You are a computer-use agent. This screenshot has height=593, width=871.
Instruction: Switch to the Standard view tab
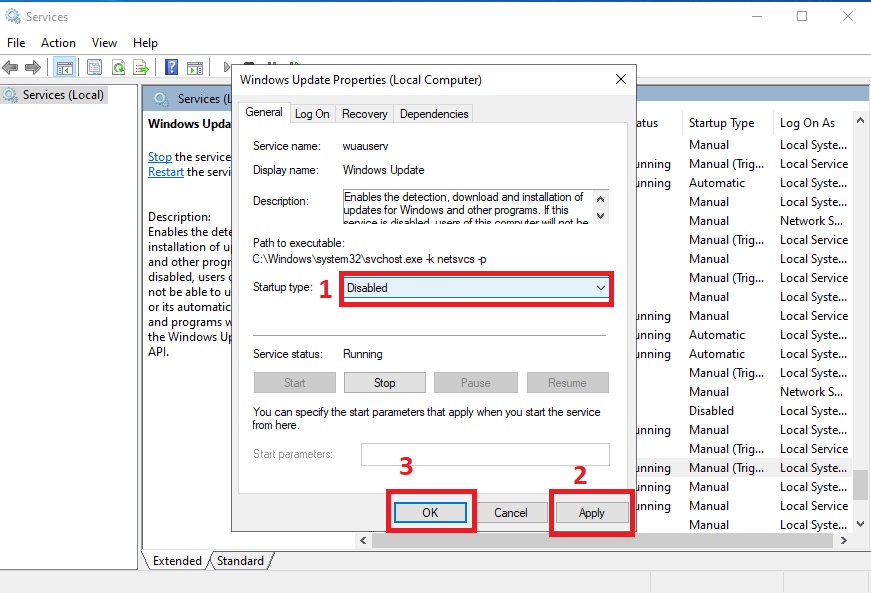click(241, 561)
